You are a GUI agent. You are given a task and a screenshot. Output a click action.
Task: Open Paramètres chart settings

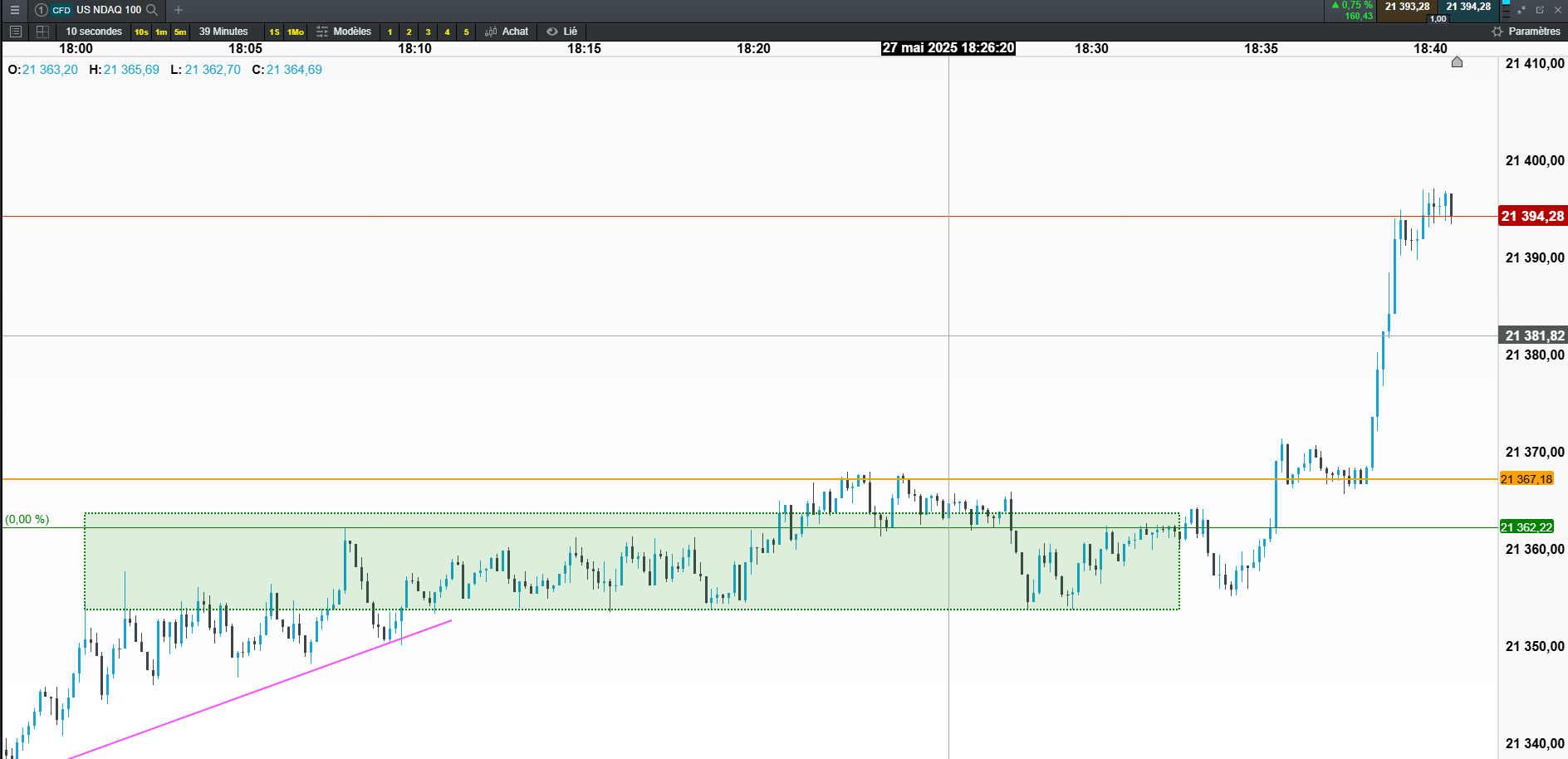pos(1526,32)
